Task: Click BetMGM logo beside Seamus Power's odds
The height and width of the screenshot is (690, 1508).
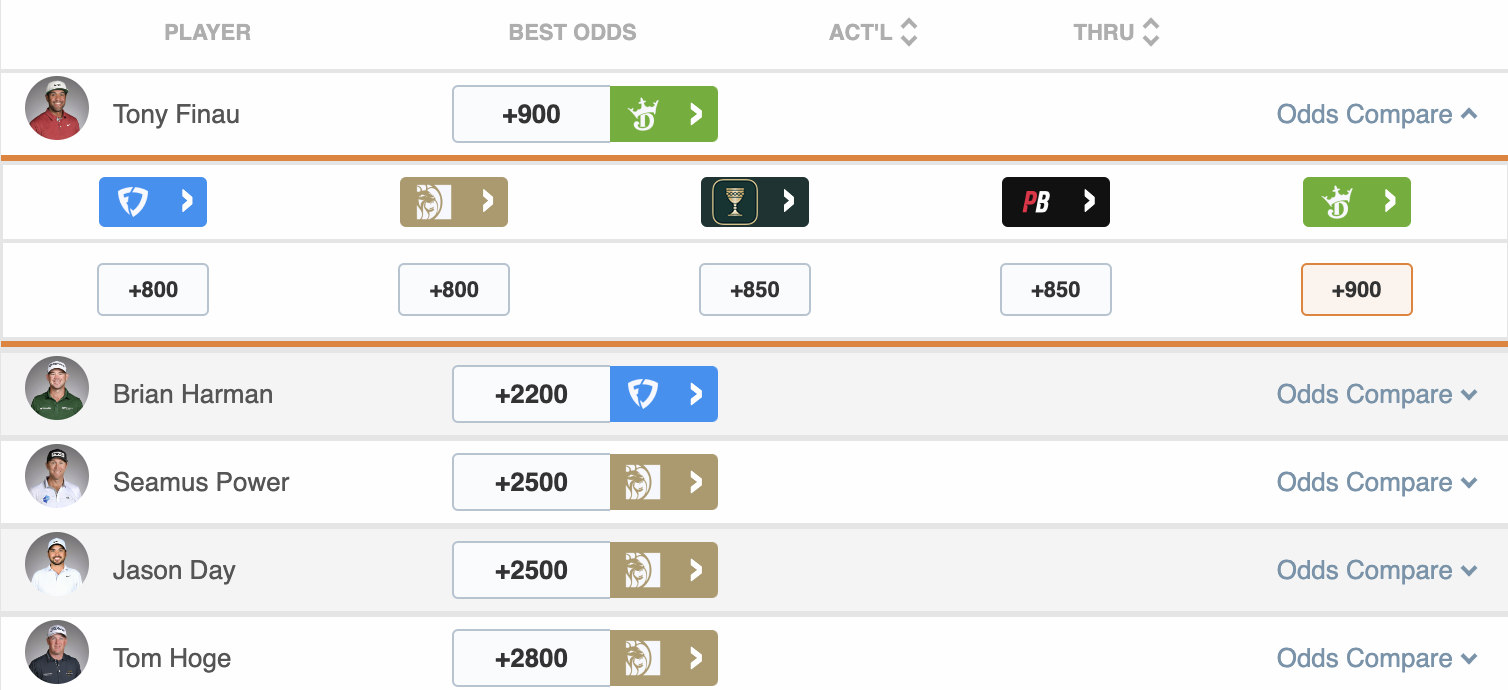Action: click(x=664, y=482)
